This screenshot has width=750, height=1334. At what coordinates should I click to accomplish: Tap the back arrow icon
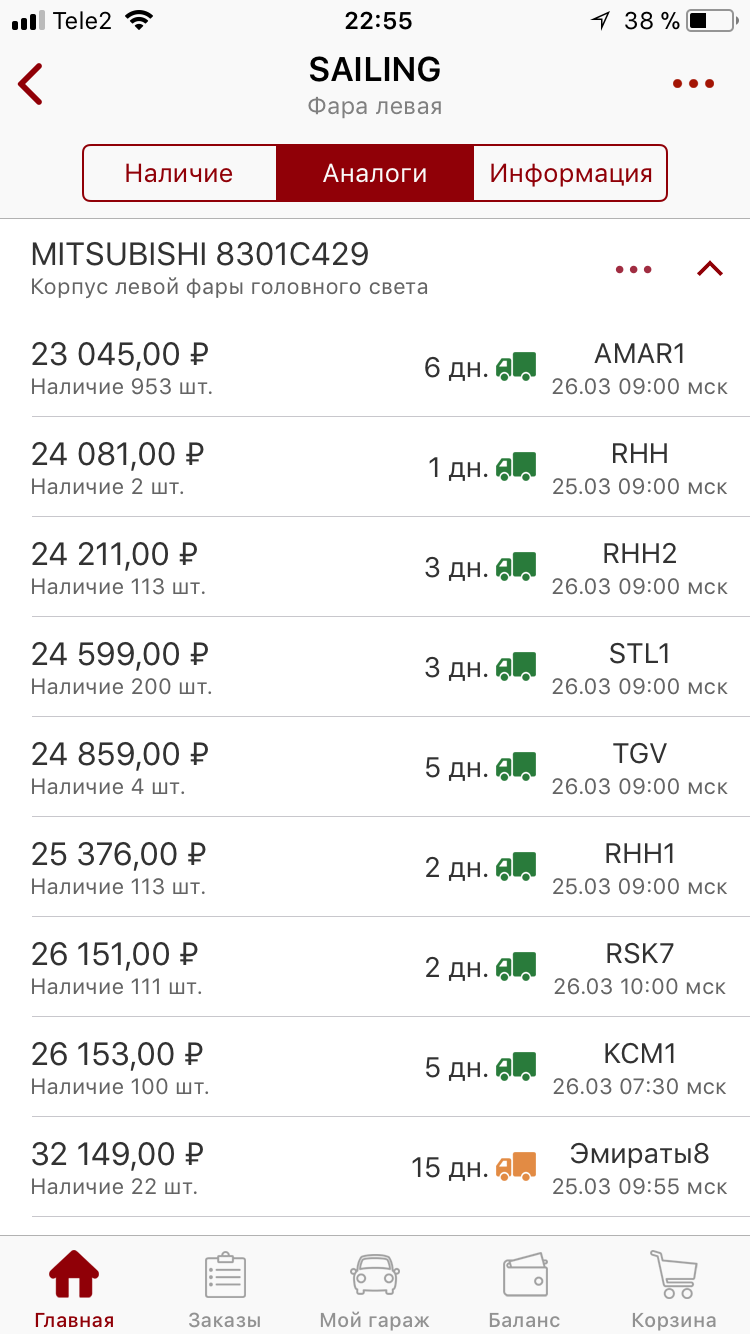click(x=31, y=84)
